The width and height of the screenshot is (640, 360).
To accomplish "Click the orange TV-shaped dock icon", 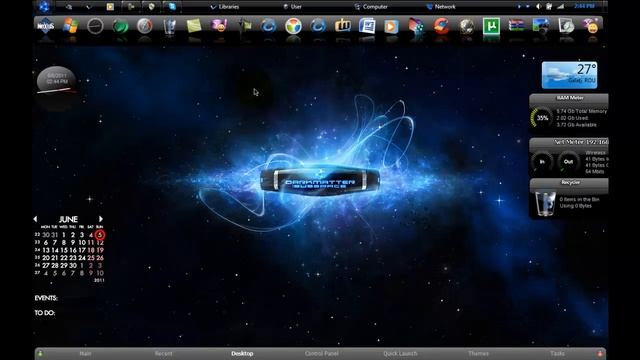I will [343, 26].
